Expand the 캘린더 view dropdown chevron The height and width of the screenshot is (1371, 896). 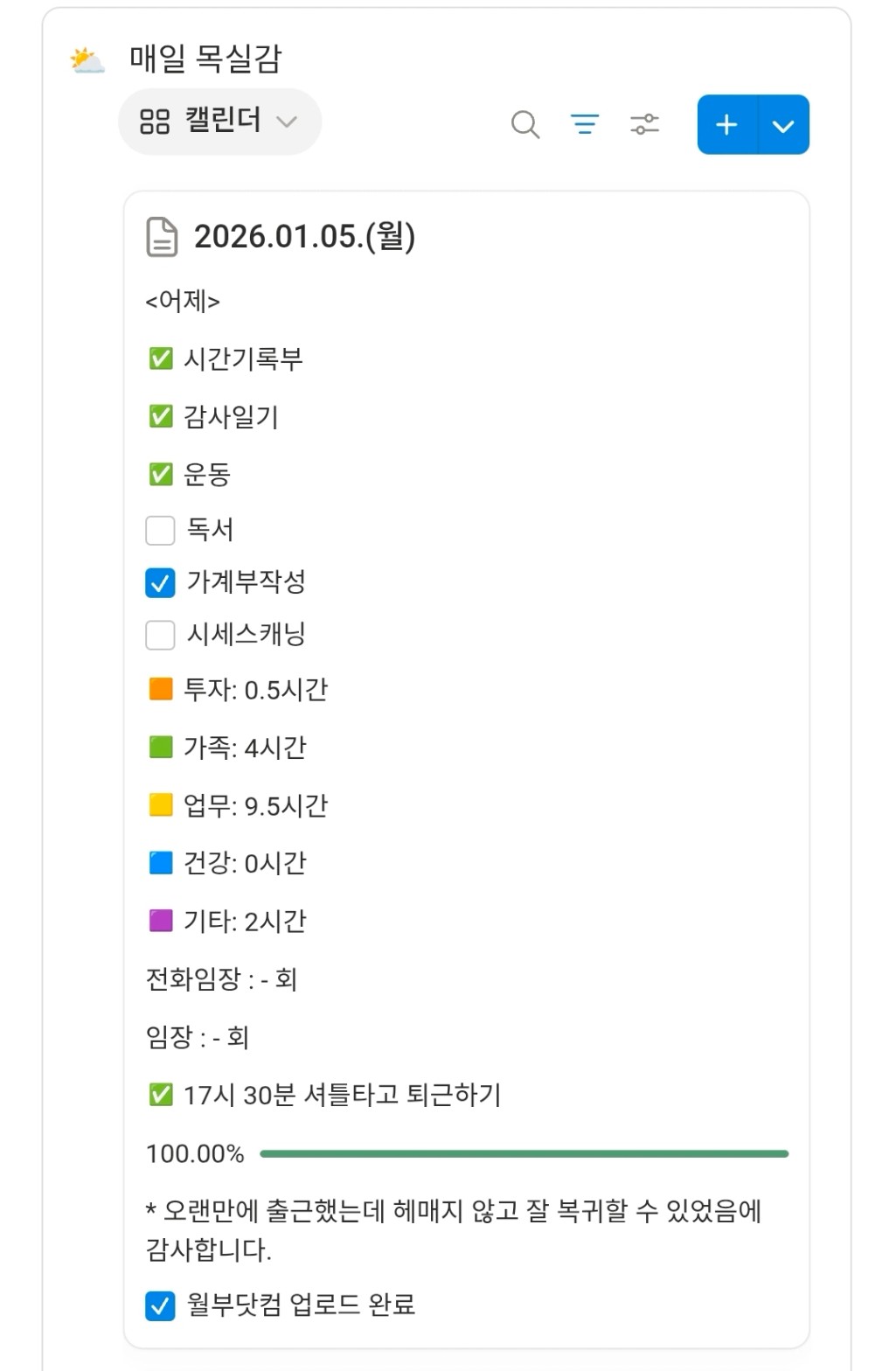point(287,122)
